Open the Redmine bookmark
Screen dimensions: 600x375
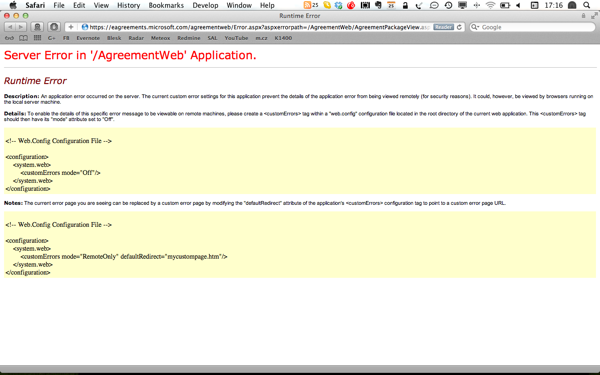pyautogui.click(x=189, y=38)
